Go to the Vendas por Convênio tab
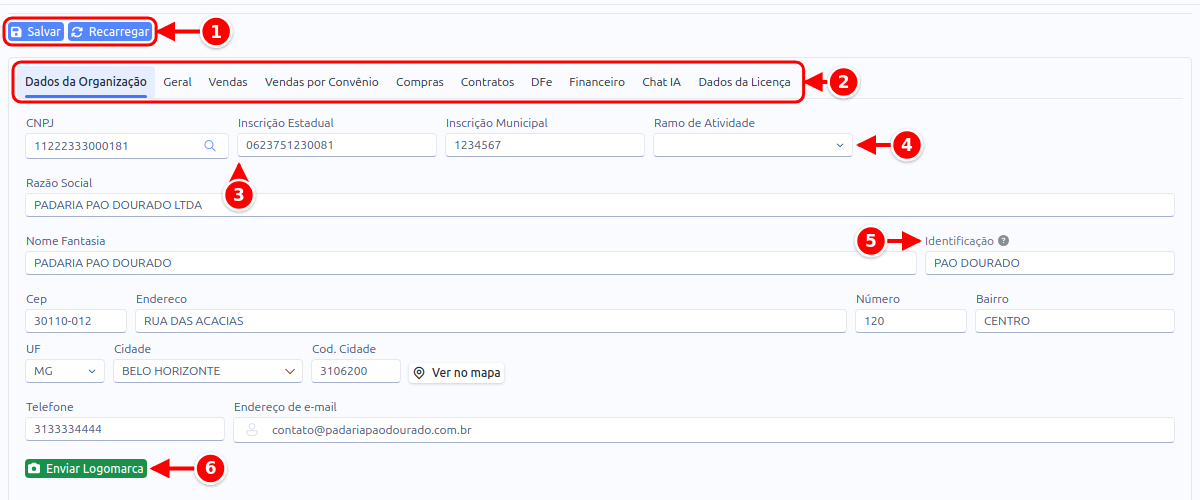1200x500 pixels. tap(322, 82)
